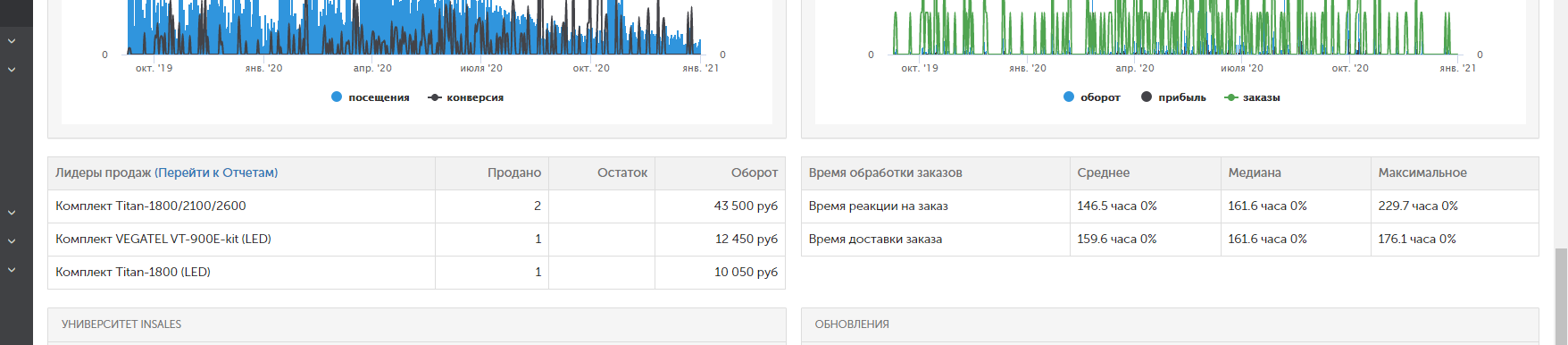Click 'Время реакции на заказ' row label
Image resolution: width=1568 pixels, height=345 pixels.
click(879, 206)
